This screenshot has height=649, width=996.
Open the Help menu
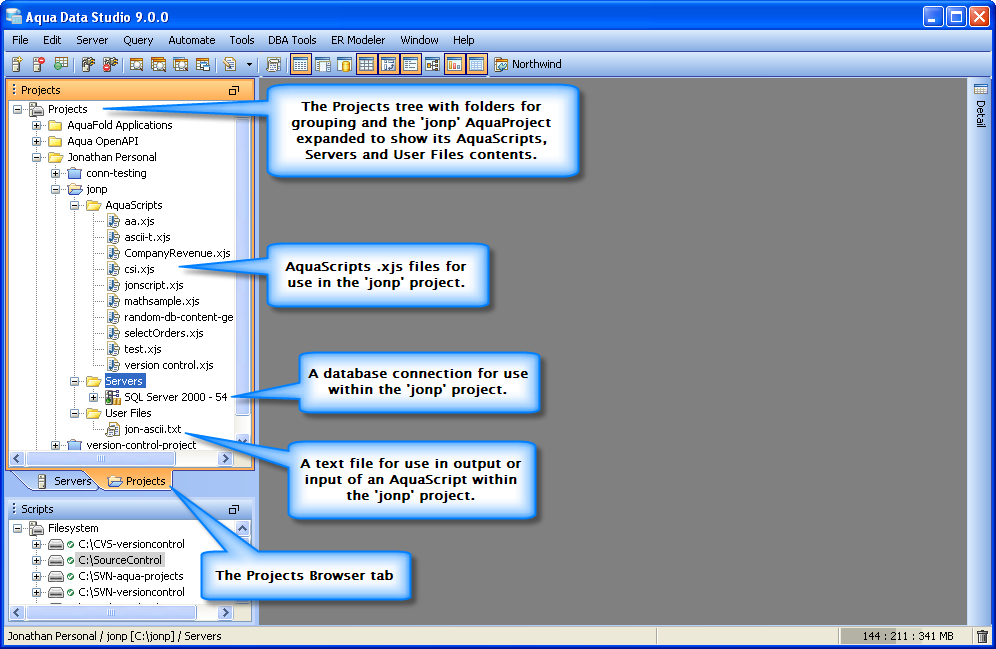coord(464,40)
